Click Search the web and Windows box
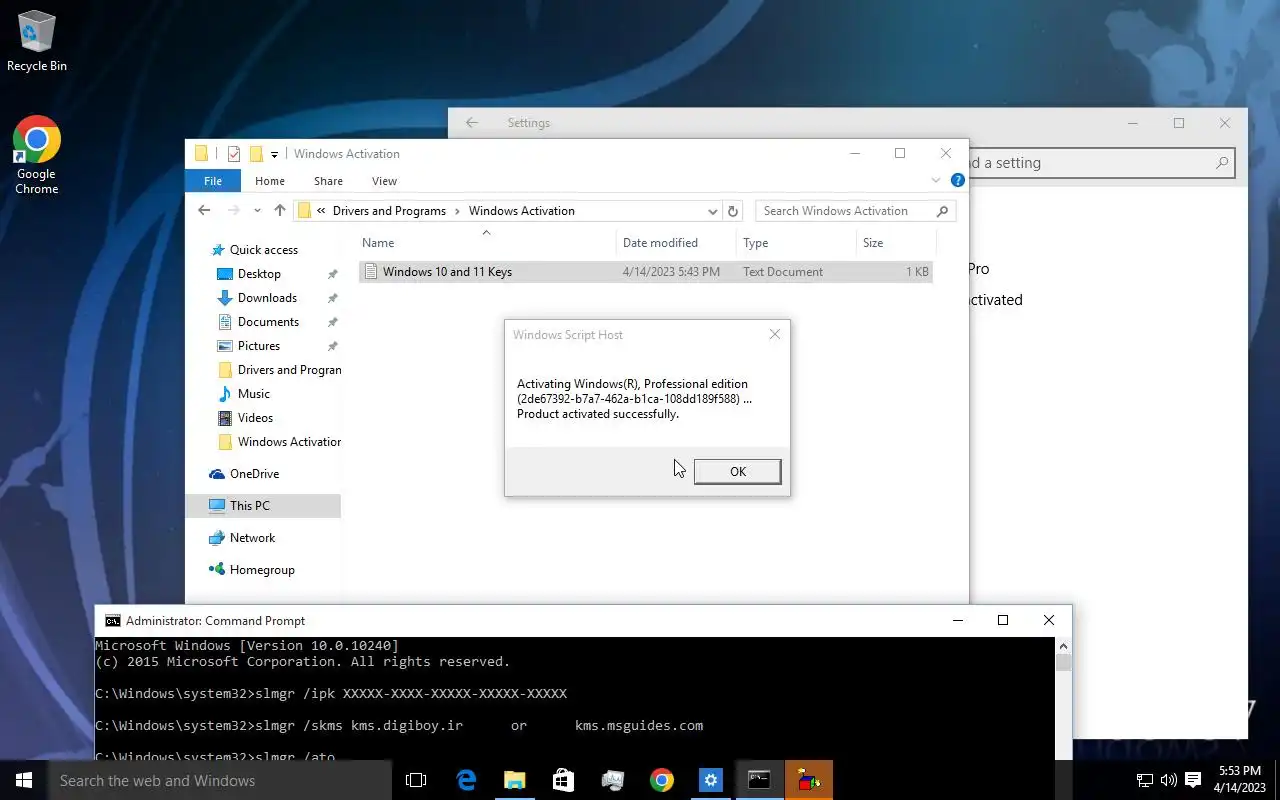The image size is (1280, 800). [x=220, y=780]
